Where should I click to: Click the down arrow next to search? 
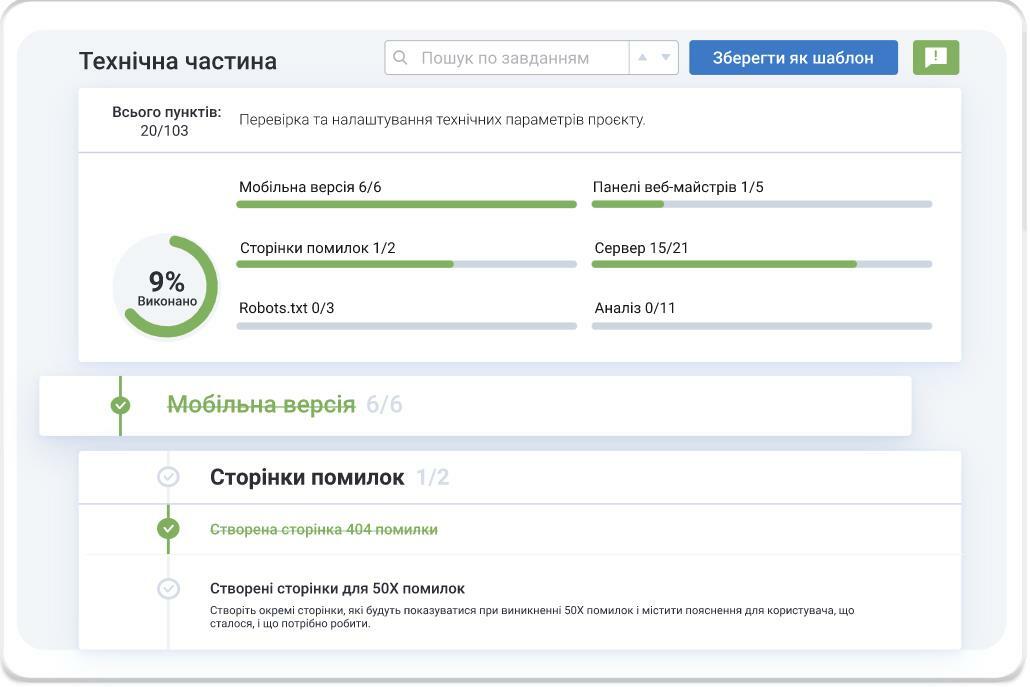click(666, 58)
